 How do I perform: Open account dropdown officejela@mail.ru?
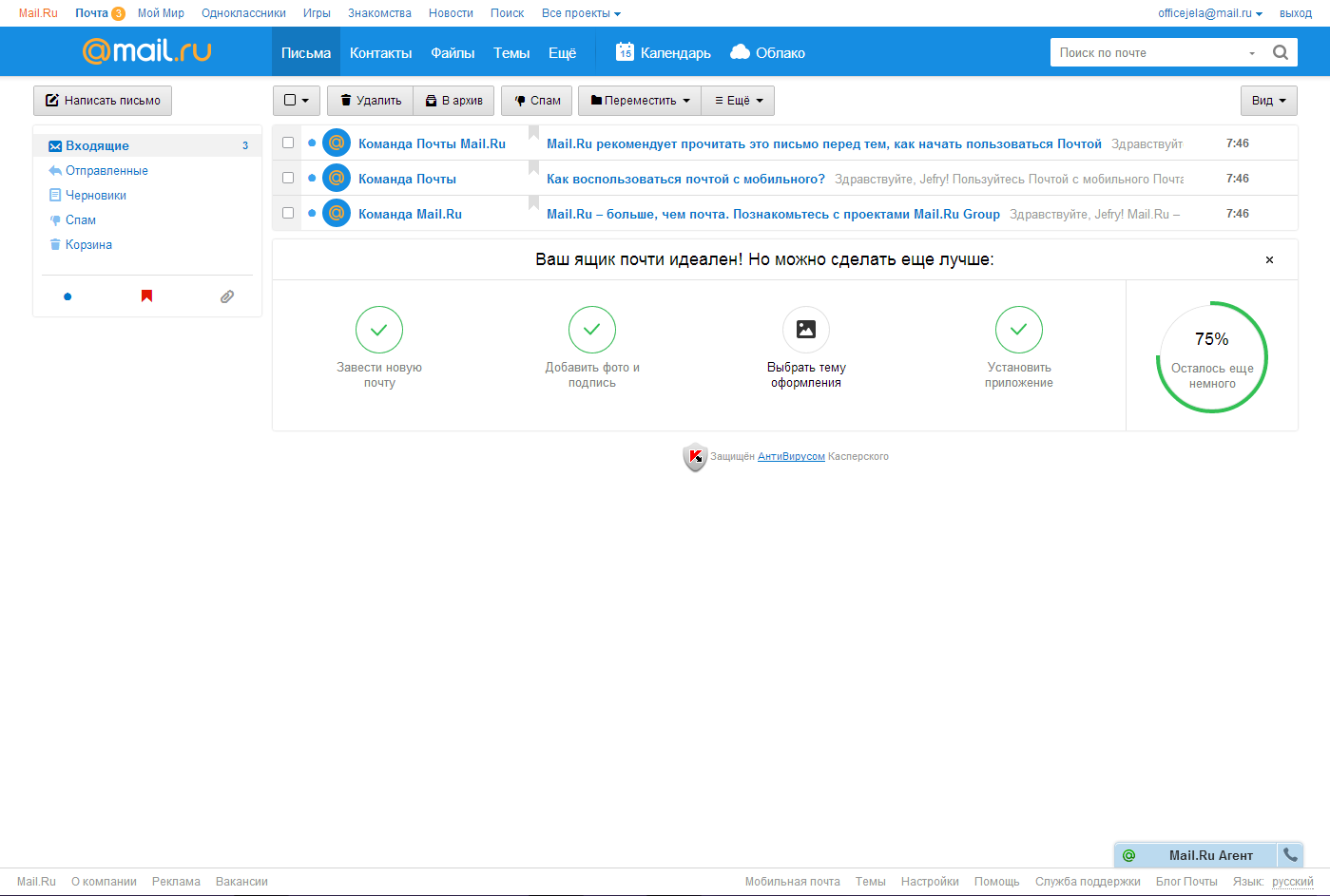1210,13
